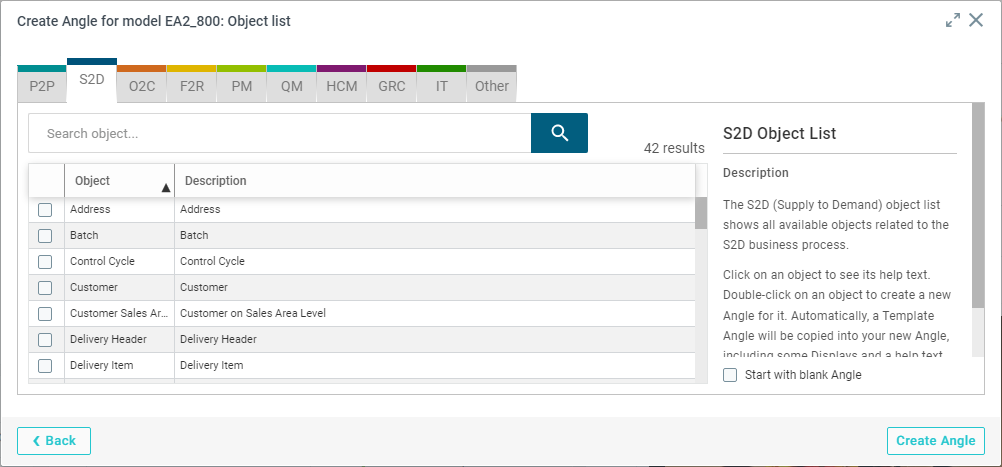Toggle the Delivery Header checkbox
Viewport: 1002px width, 467px height.
(45, 340)
